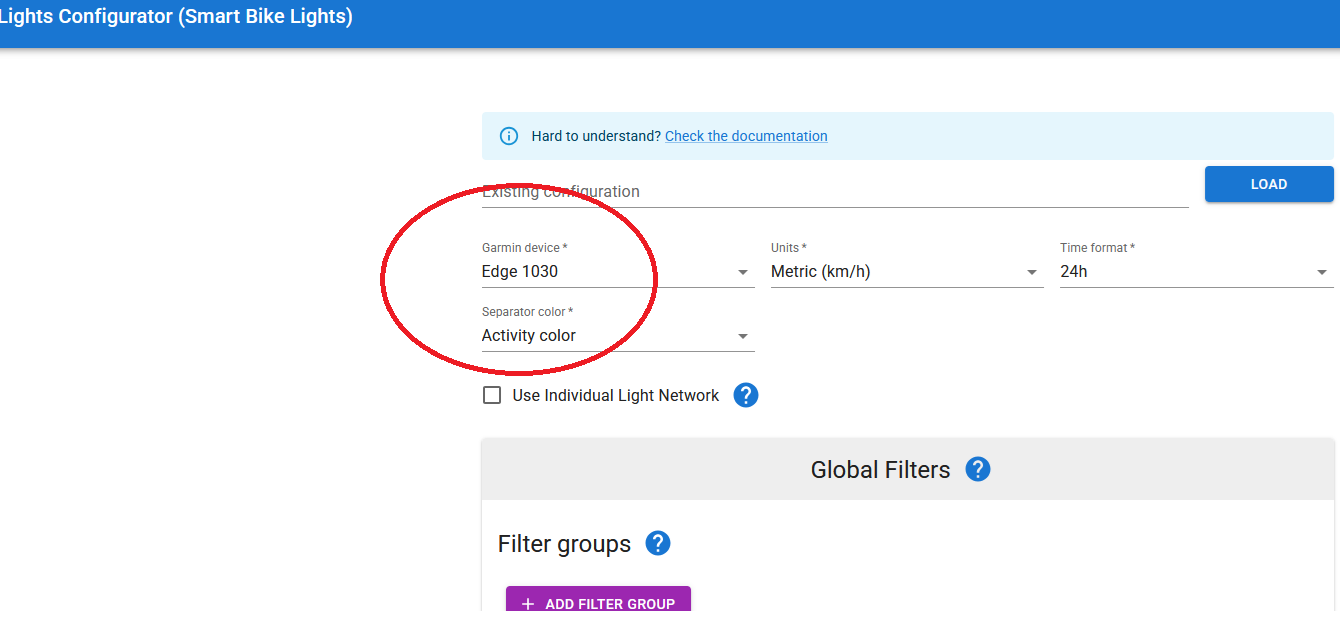Viewport: 1340px width, 625px height.
Task: Open the Metric (km/h) units selection
Action: click(890, 272)
